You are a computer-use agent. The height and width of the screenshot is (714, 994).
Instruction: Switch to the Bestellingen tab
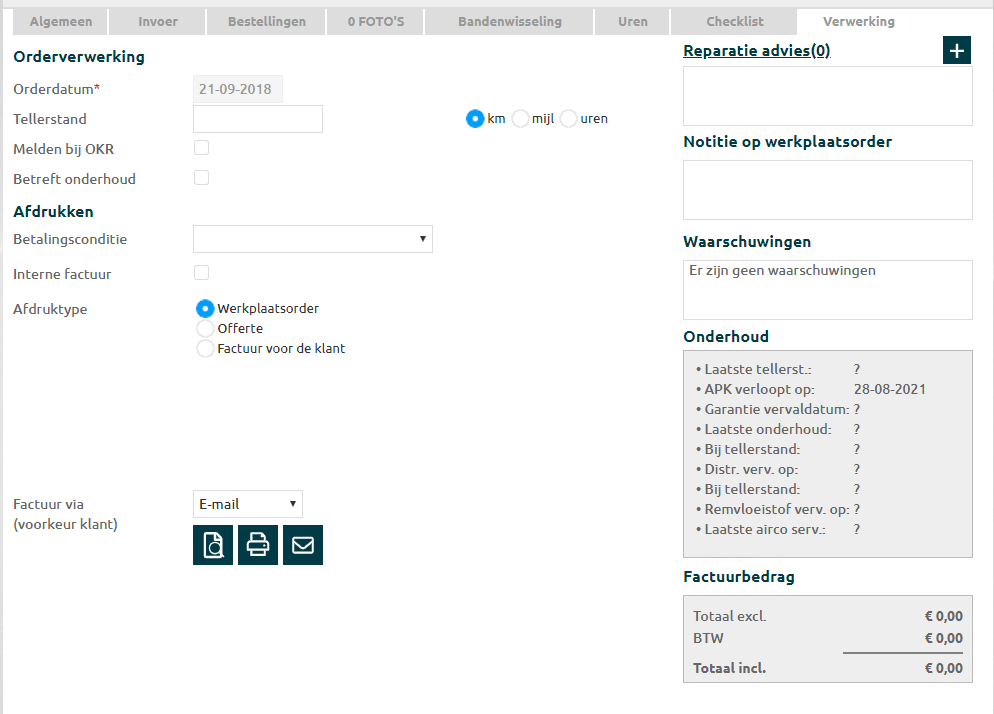(267, 21)
